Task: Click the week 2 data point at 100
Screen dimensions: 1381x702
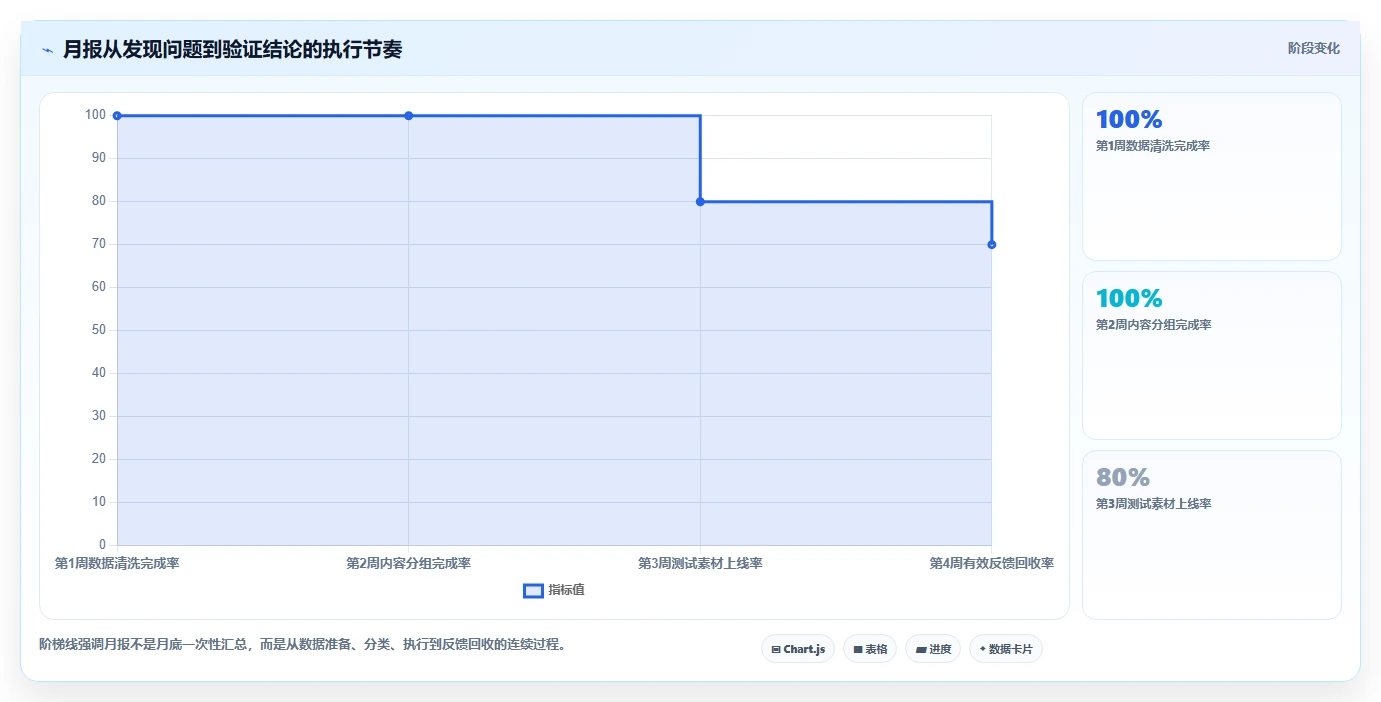Action: click(409, 116)
